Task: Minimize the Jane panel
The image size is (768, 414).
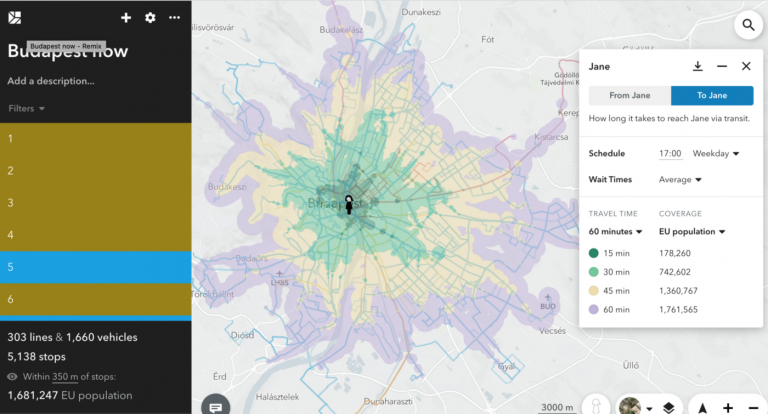Action: (x=722, y=66)
